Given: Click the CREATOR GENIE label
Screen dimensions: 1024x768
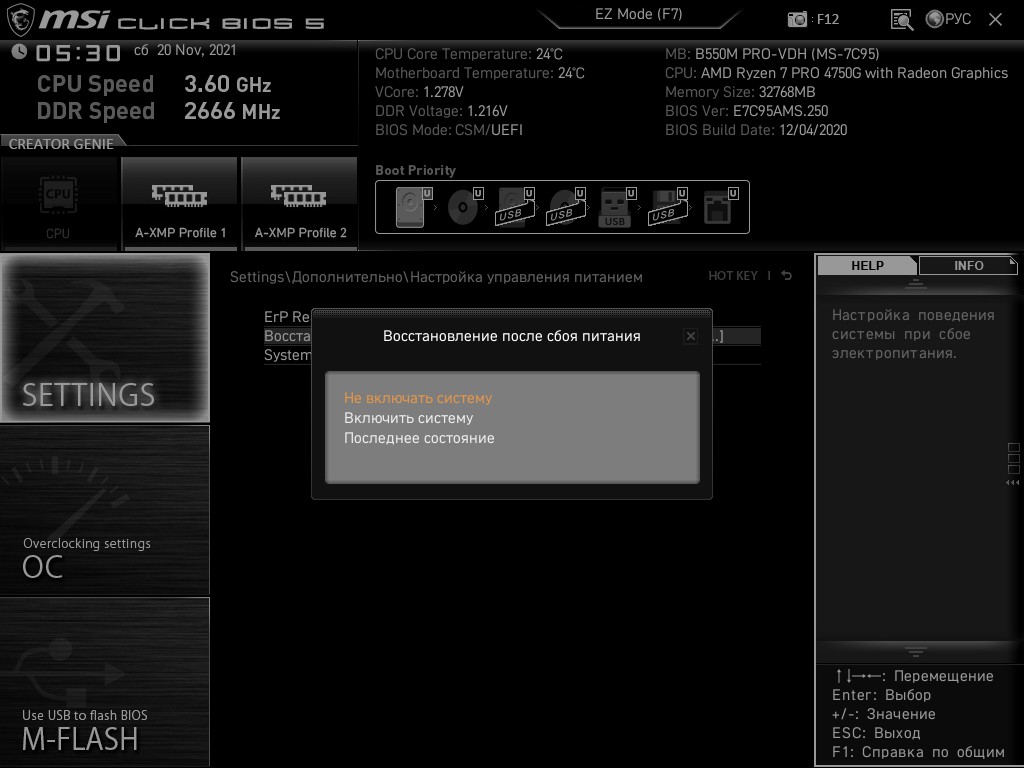Looking at the screenshot, I should click(x=61, y=144).
